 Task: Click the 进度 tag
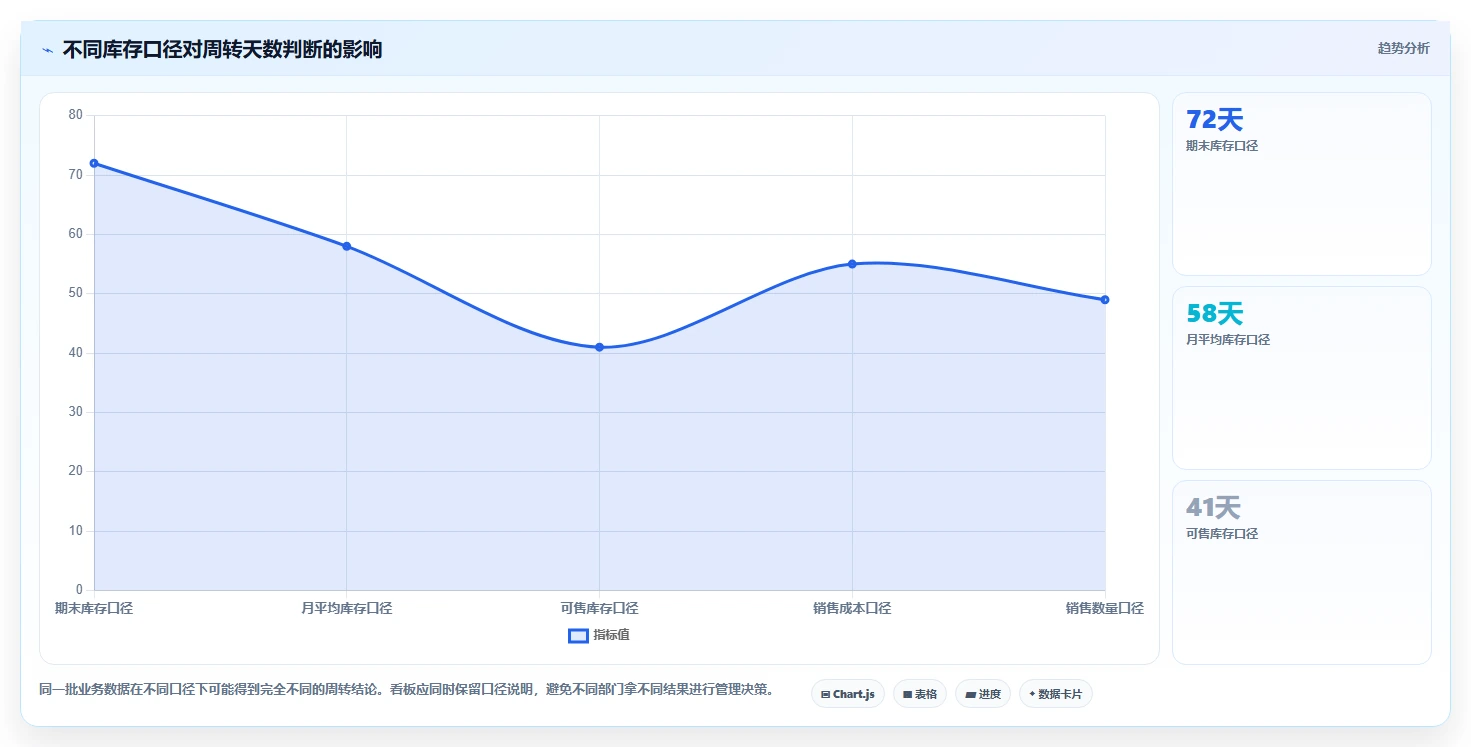(982, 694)
